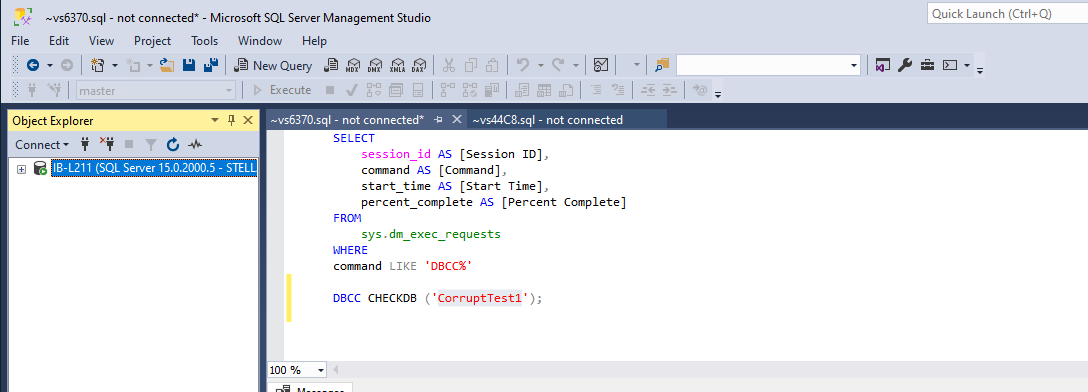Open the navigate backward history dropdown arrow

click(50, 65)
